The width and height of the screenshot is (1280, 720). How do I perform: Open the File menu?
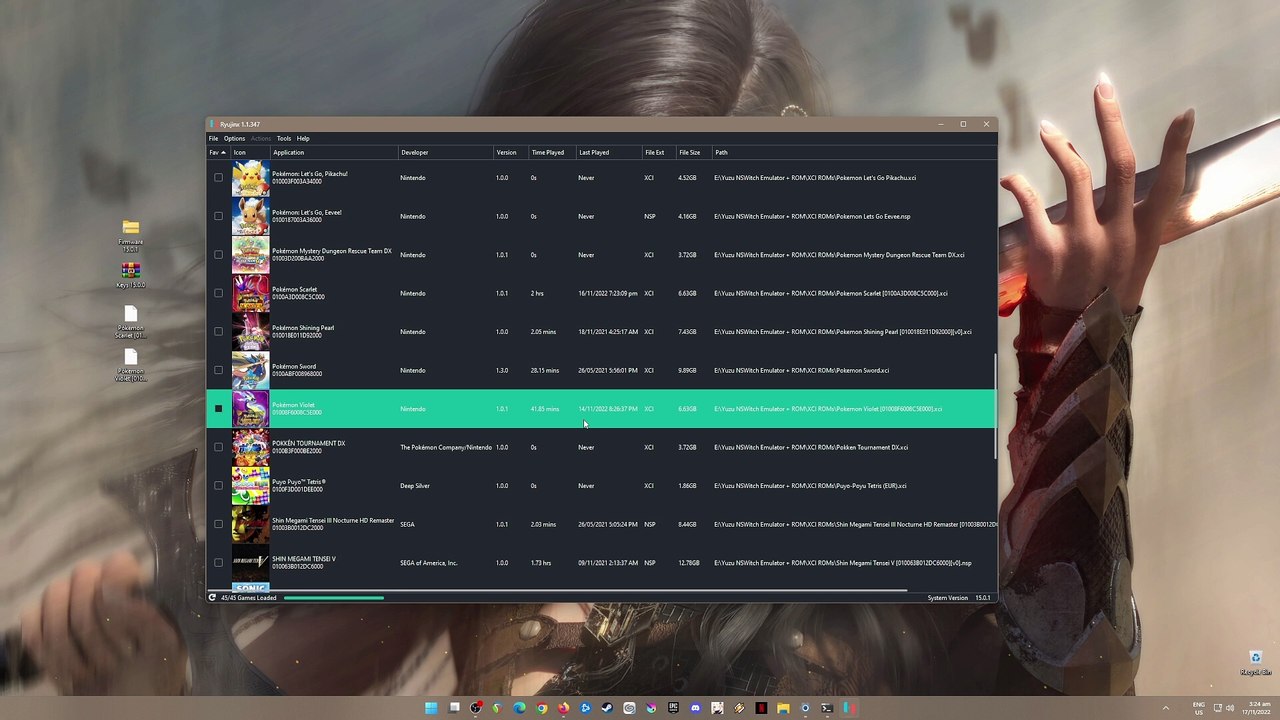click(213, 138)
